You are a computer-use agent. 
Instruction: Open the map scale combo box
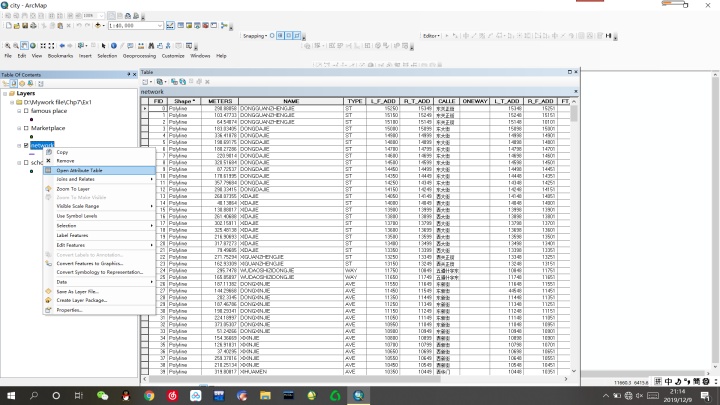tap(136, 26)
